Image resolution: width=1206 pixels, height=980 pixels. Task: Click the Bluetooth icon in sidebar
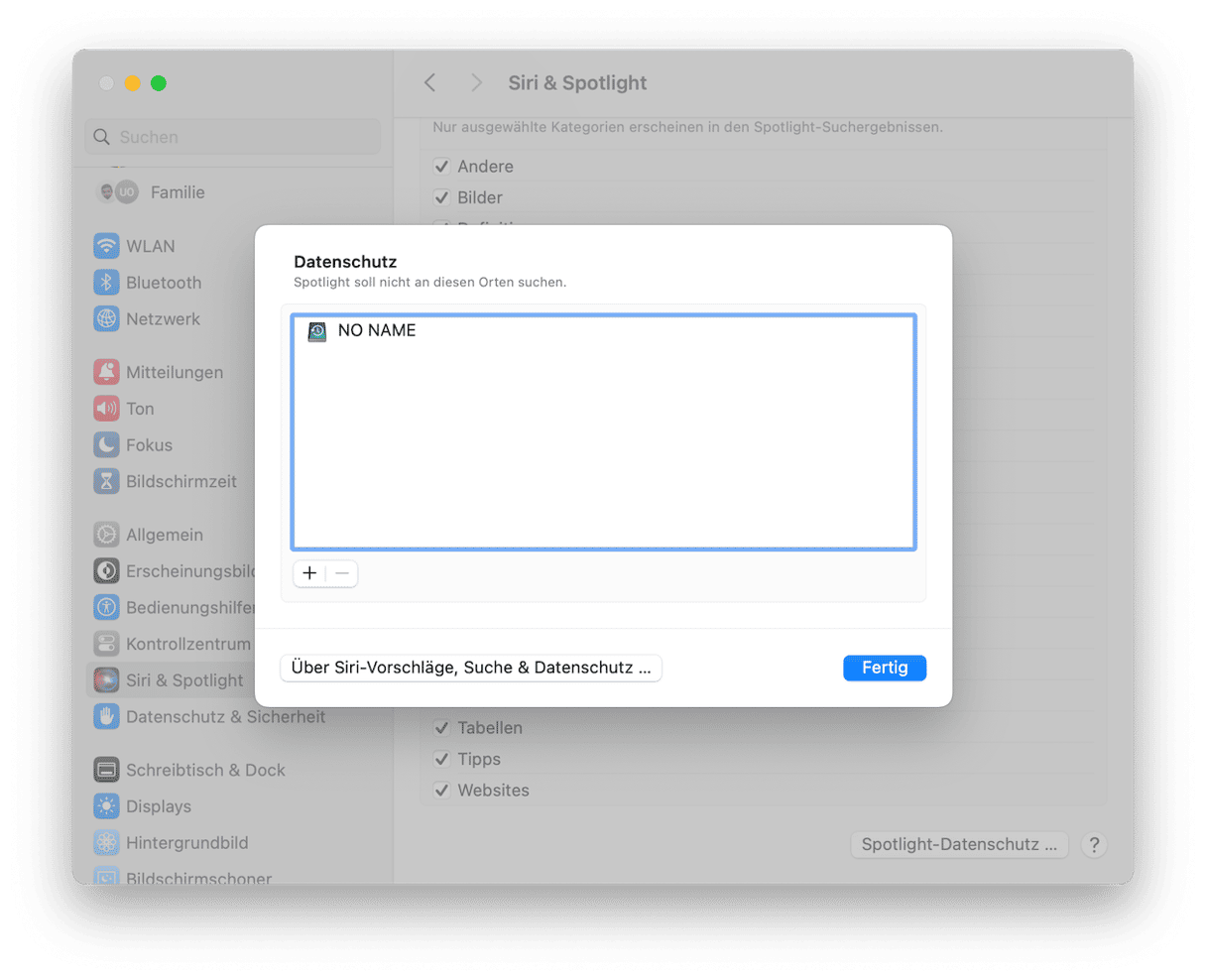pyautogui.click(x=106, y=283)
